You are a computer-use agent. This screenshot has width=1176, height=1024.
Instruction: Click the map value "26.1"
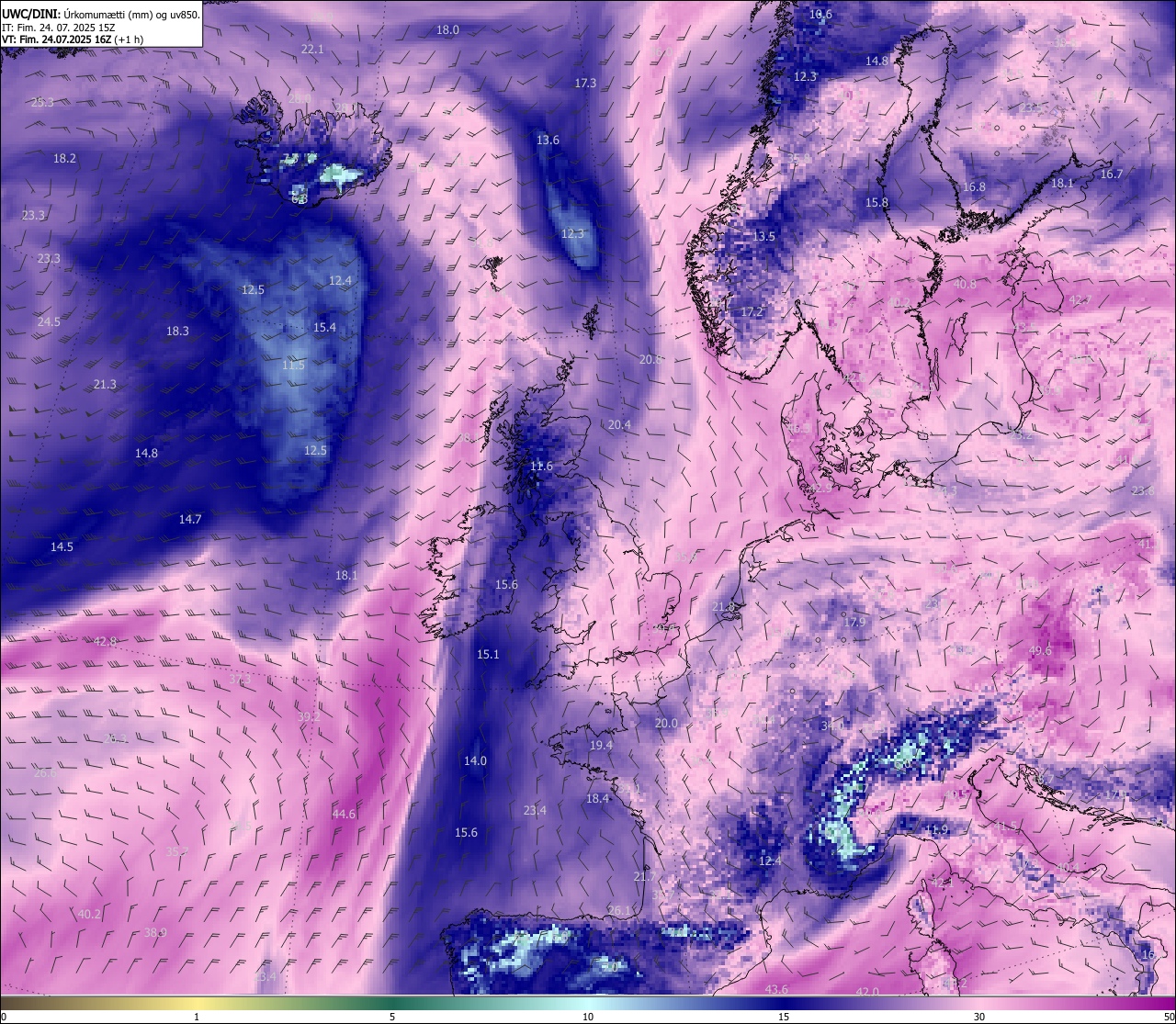click(620, 910)
